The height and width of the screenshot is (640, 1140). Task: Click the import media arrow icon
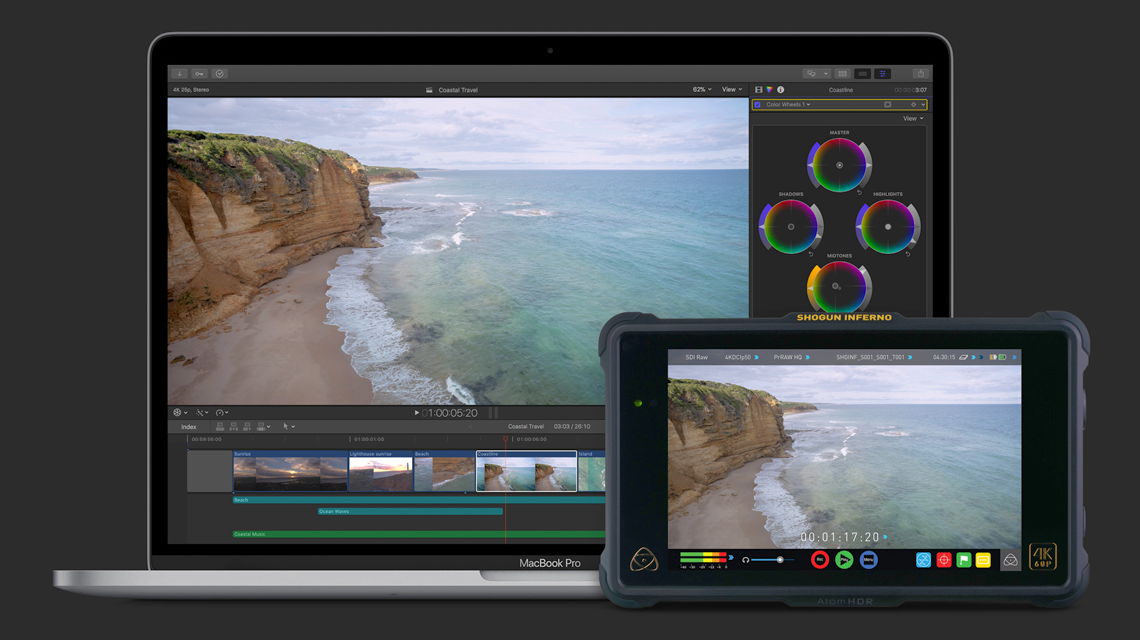point(180,73)
